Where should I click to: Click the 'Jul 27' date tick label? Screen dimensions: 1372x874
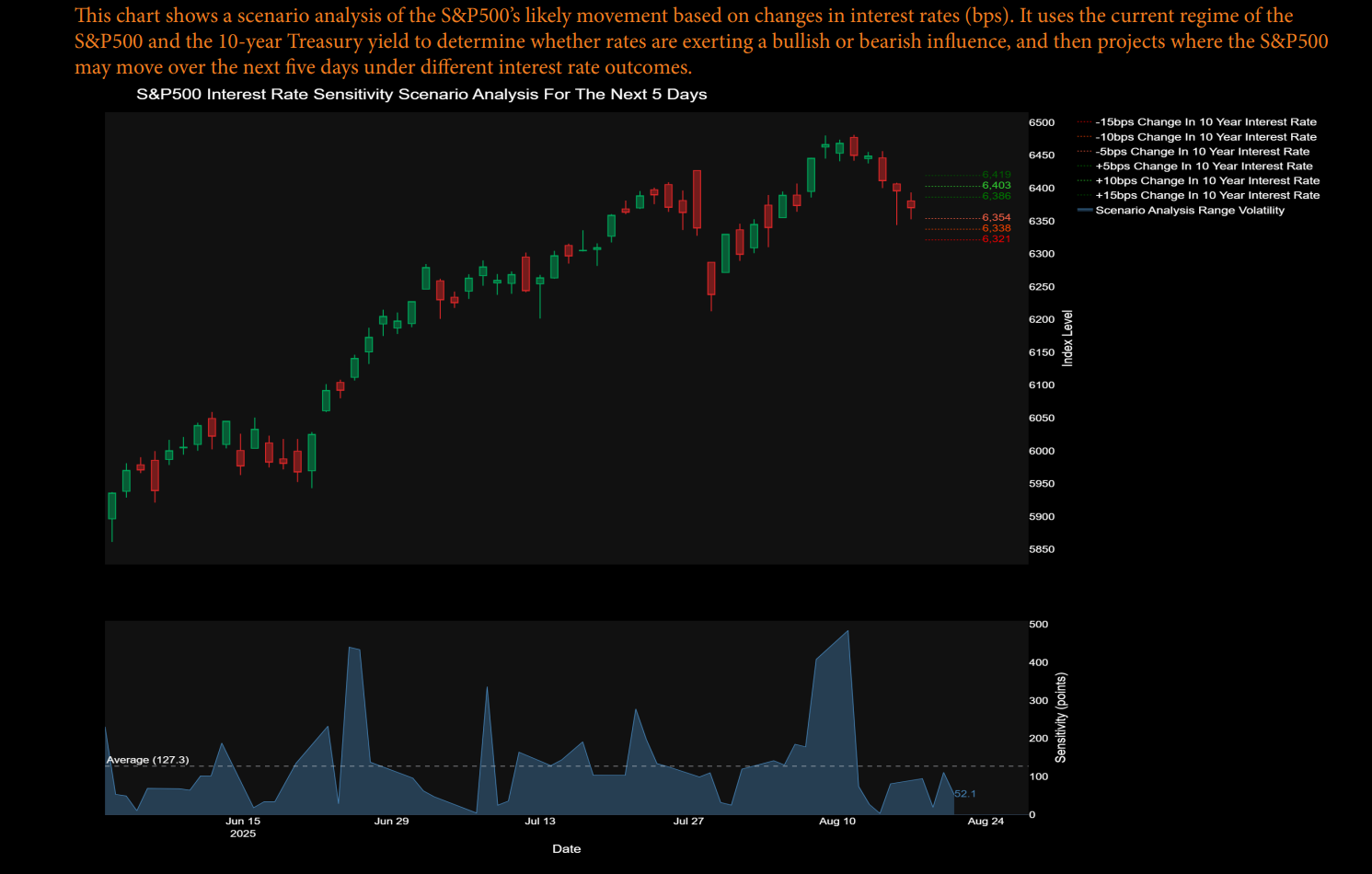[x=688, y=822]
